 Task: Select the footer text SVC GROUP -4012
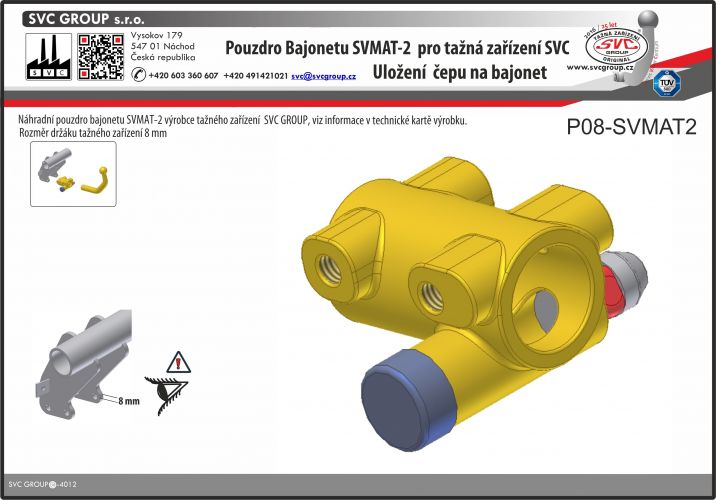point(42,484)
